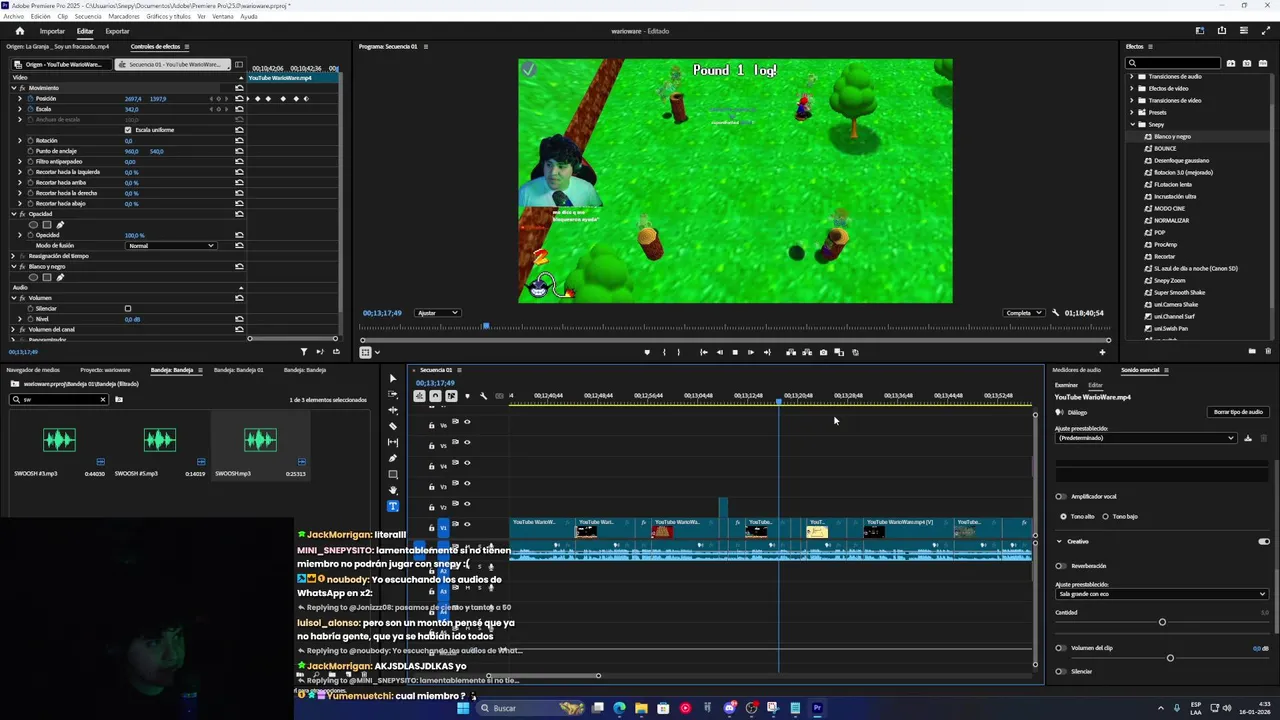Adjust Volumen del clip slider handle
1280x720 pixels.
[x=1170, y=658]
